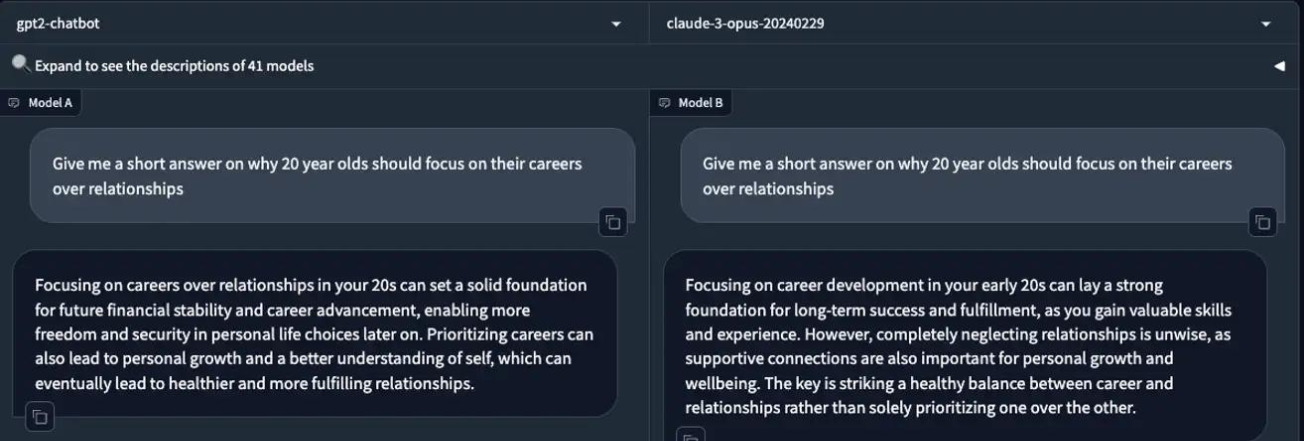Copy Model B's user prompt message
This screenshot has width=1304, height=441.
tap(1263, 222)
